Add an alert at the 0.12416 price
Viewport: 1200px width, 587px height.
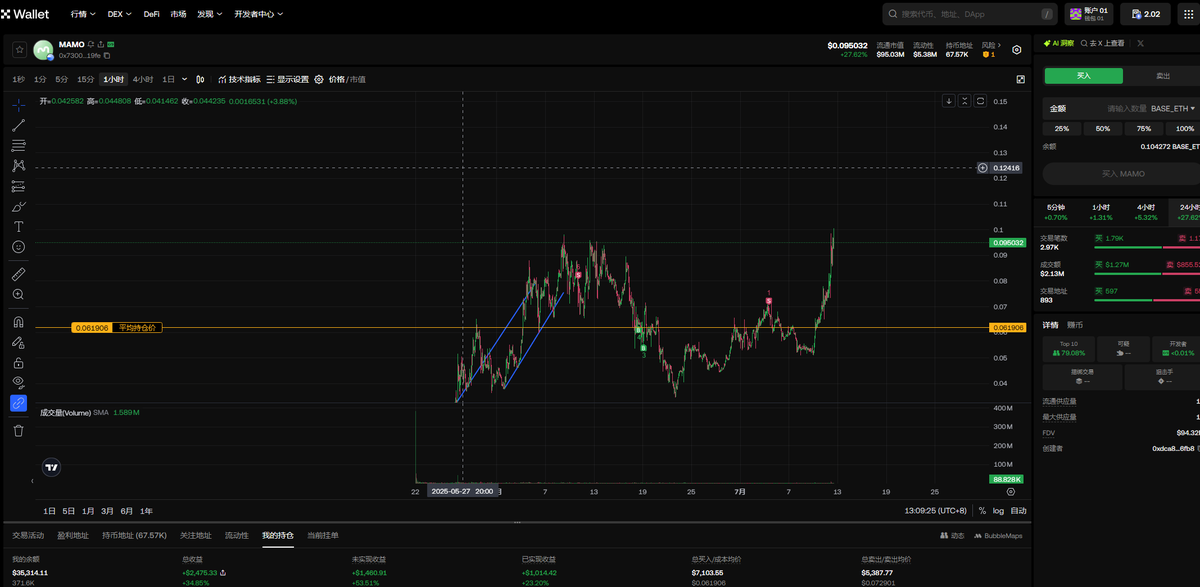point(982,168)
